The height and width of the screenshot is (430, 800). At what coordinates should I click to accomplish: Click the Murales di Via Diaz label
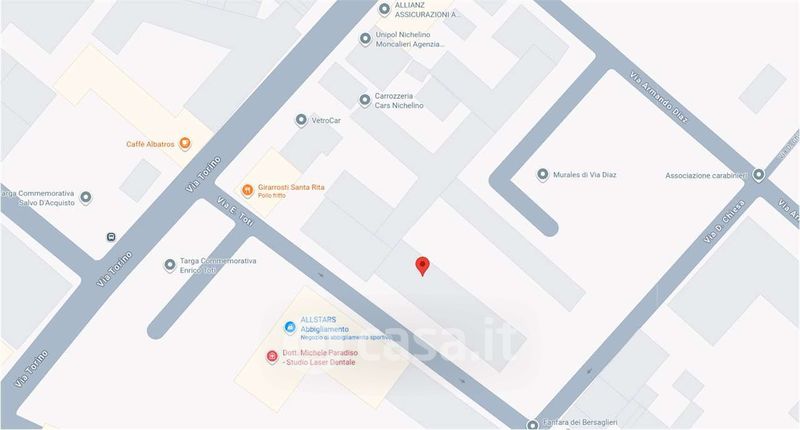click(585, 174)
